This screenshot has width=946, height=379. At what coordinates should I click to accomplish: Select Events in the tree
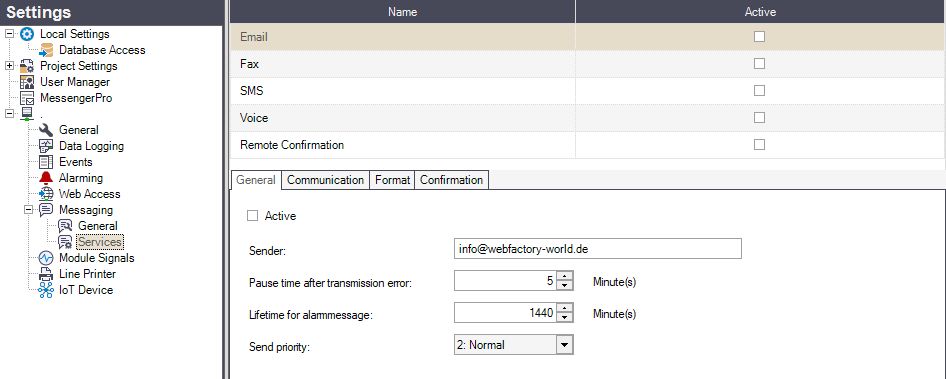(x=75, y=162)
